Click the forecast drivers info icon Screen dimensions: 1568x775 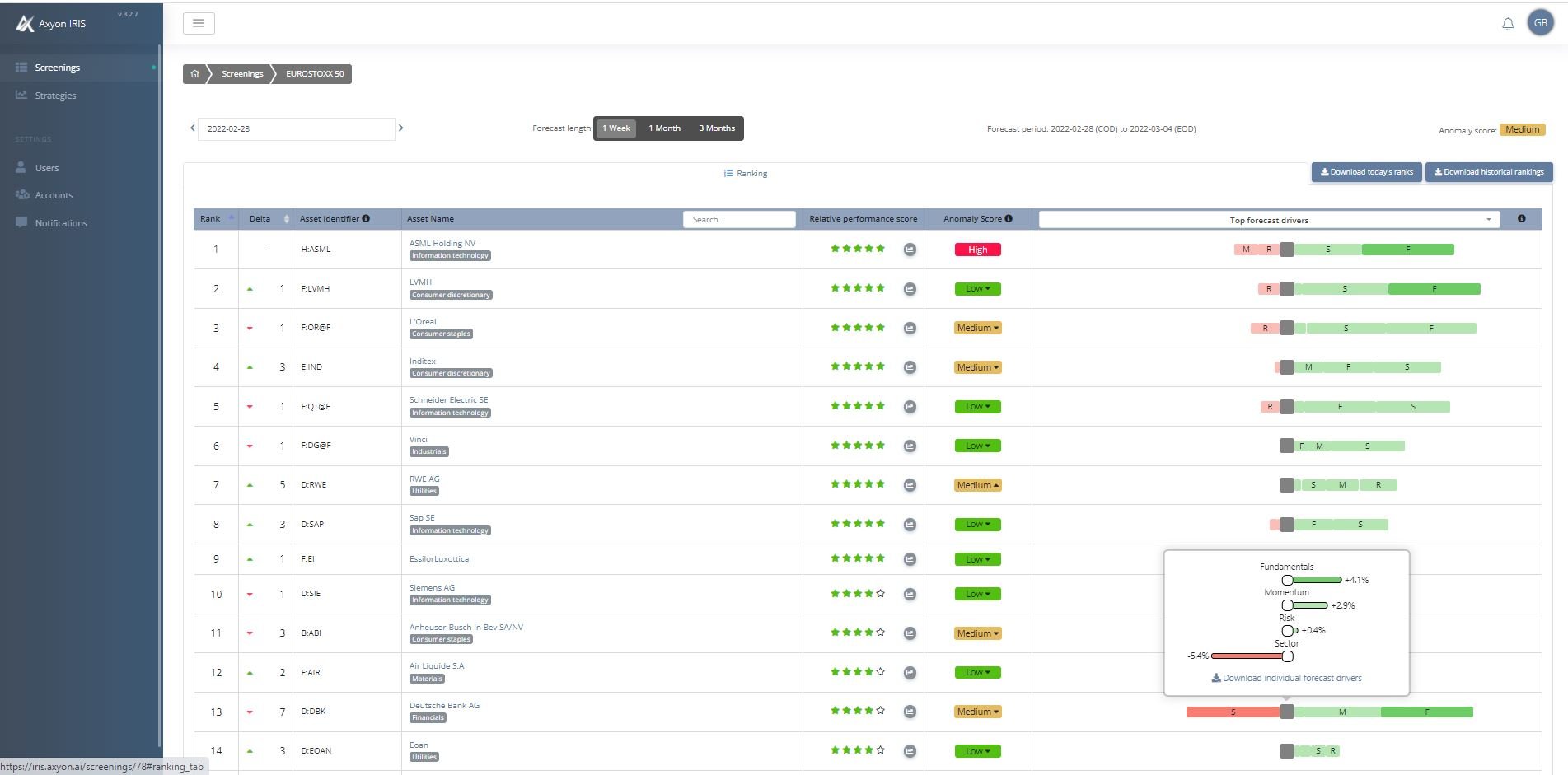pyautogui.click(x=1521, y=219)
